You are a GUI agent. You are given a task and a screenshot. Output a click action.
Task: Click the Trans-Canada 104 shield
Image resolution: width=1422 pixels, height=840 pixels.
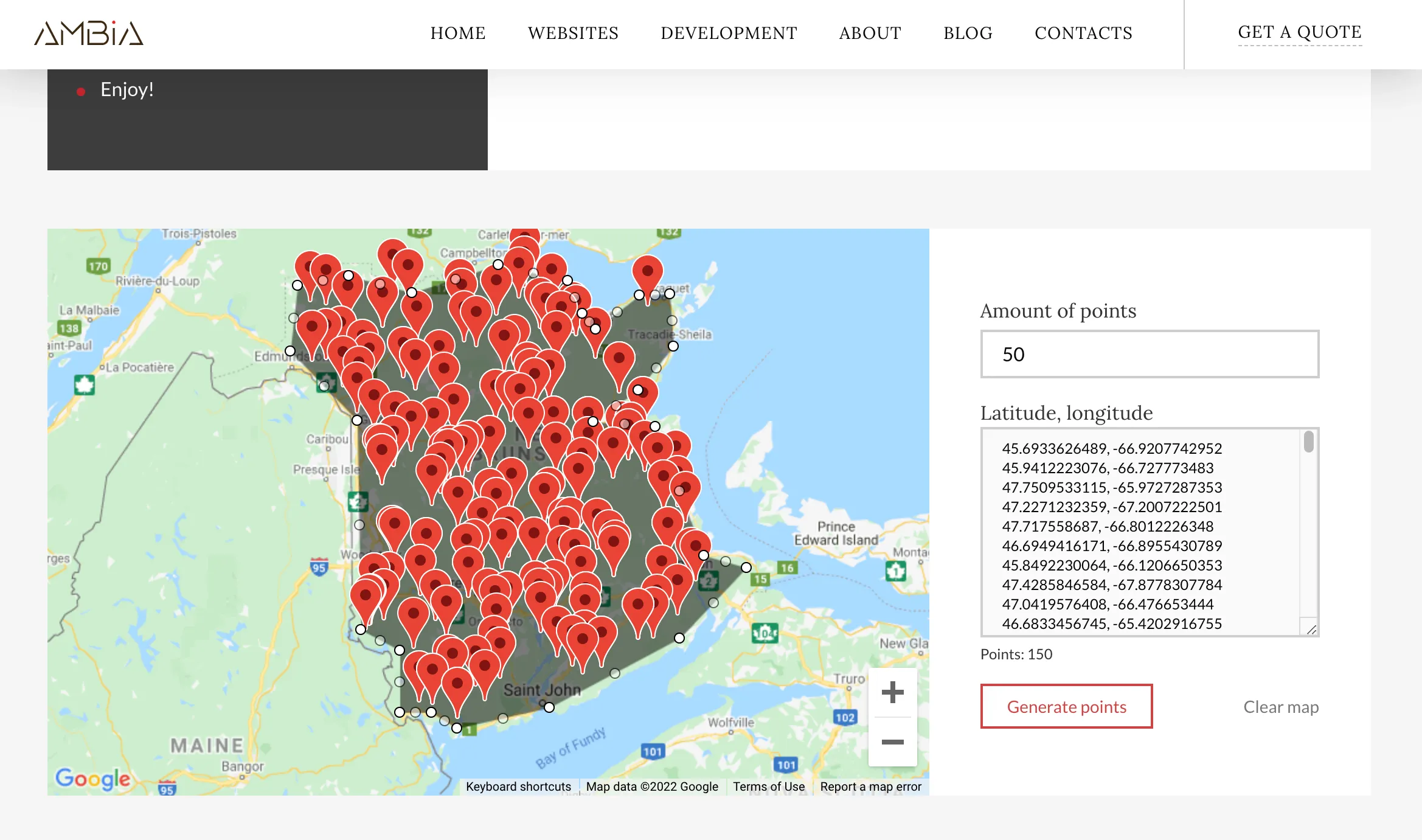pyautogui.click(x=765, y=633)
